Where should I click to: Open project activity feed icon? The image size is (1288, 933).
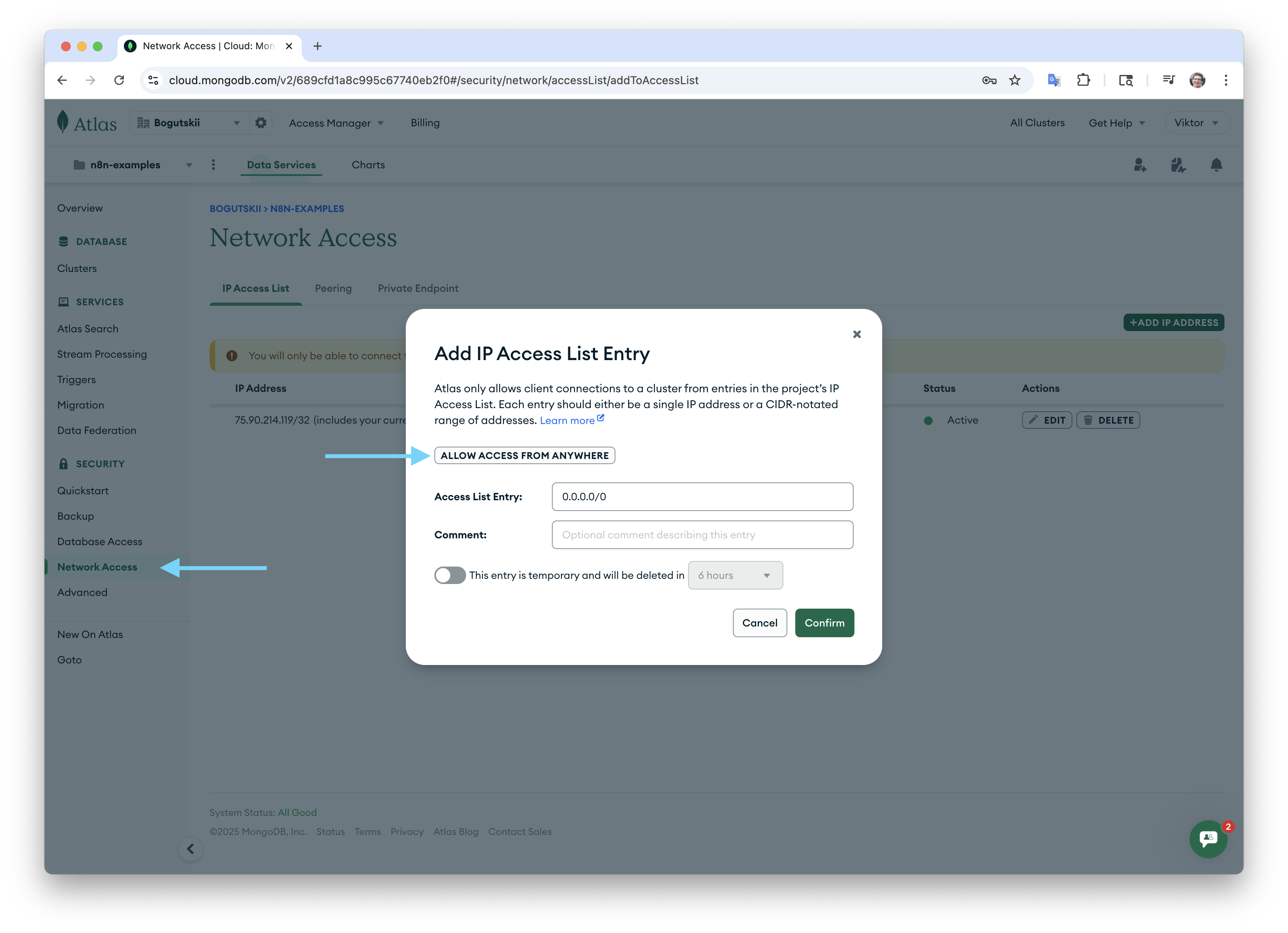tap(1178, 165)
